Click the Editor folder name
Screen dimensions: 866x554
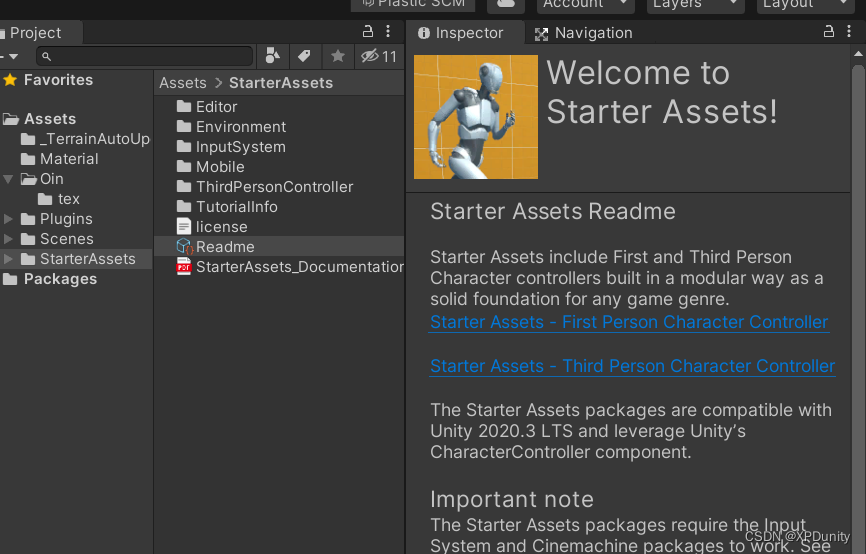point(216,107)
